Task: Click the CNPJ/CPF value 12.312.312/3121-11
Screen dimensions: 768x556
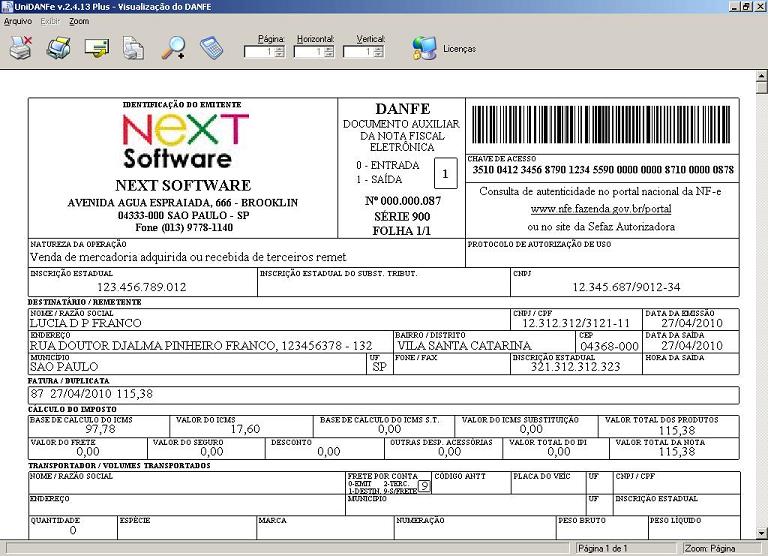Action: pos(576,323)
